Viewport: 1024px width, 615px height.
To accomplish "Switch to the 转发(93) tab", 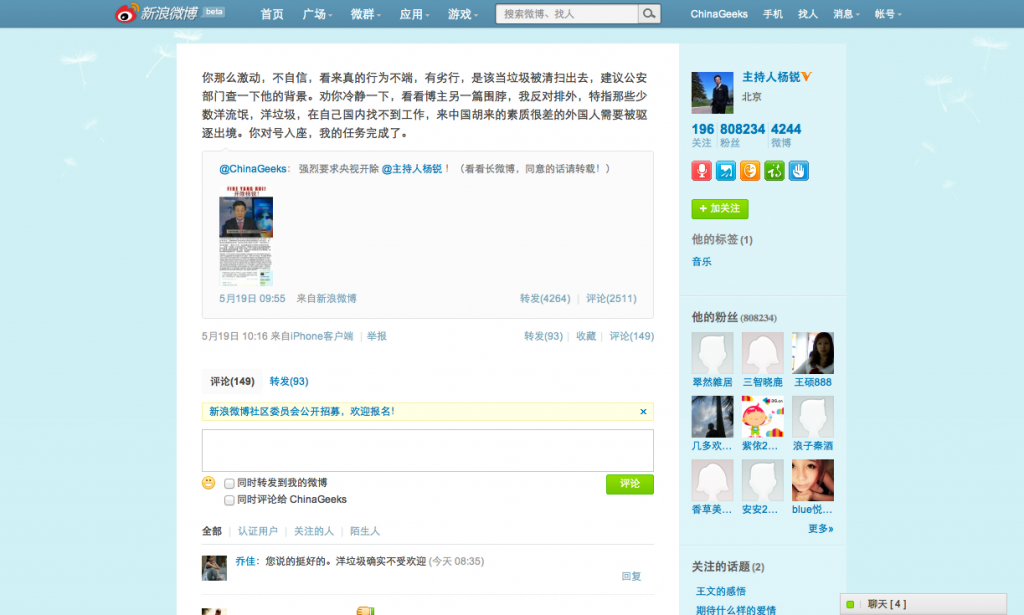I will click(x=288, y=381).
